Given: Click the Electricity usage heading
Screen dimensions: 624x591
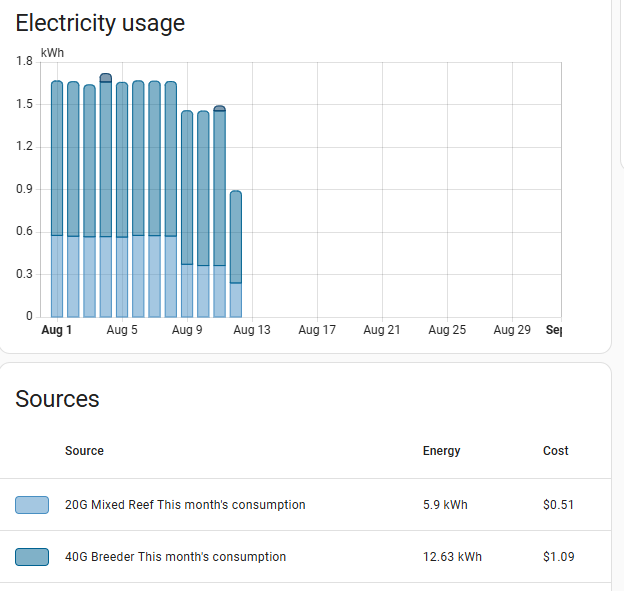Looking at the screenshot, I should pos(100,23).
